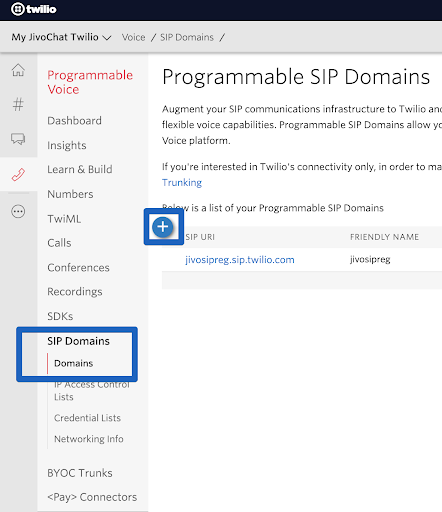This screenshot has height=512, width=442.
Task: Open Recordings menu item
Action: click(75, 292)
